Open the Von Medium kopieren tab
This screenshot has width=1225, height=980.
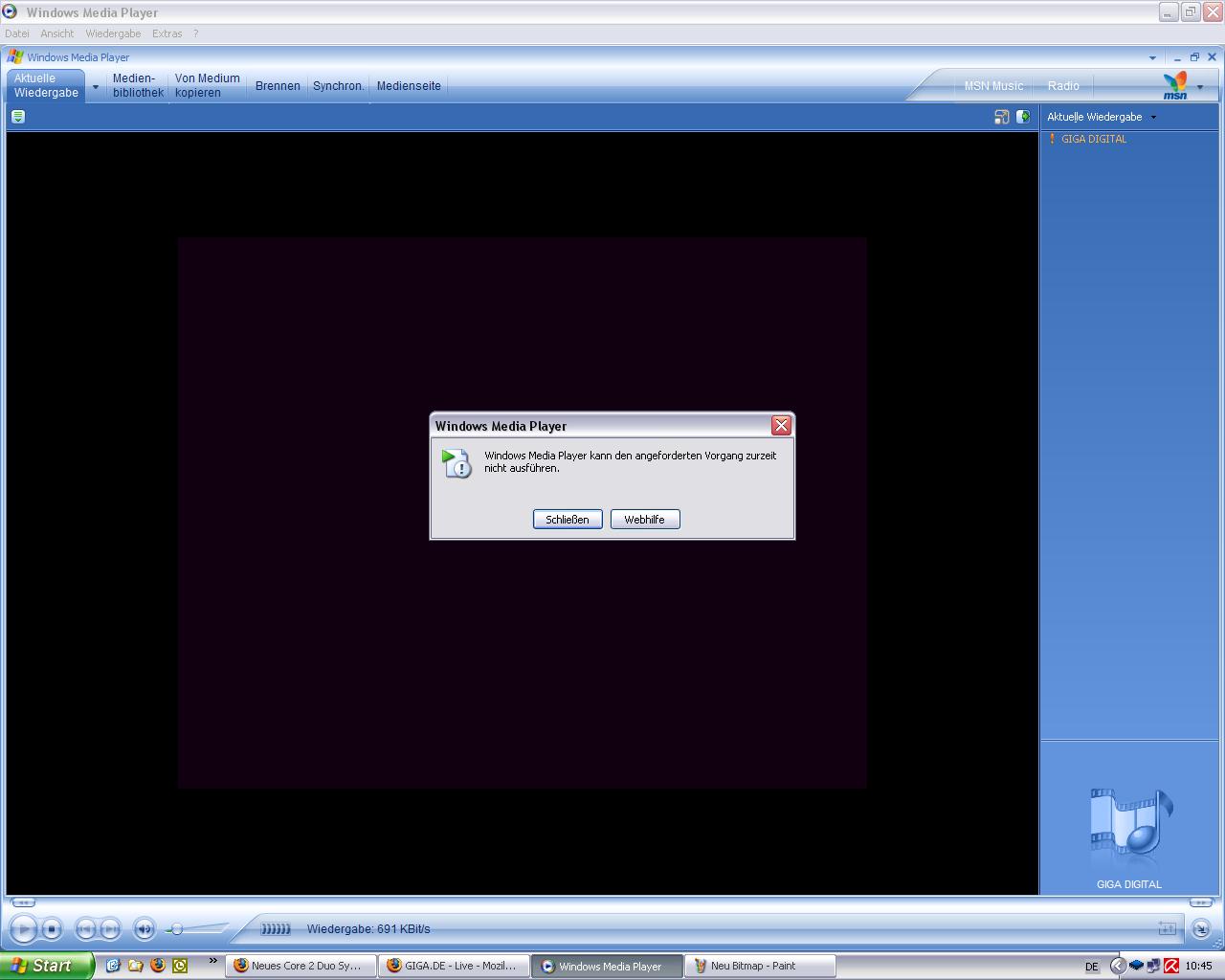click(x=207, y=85)
